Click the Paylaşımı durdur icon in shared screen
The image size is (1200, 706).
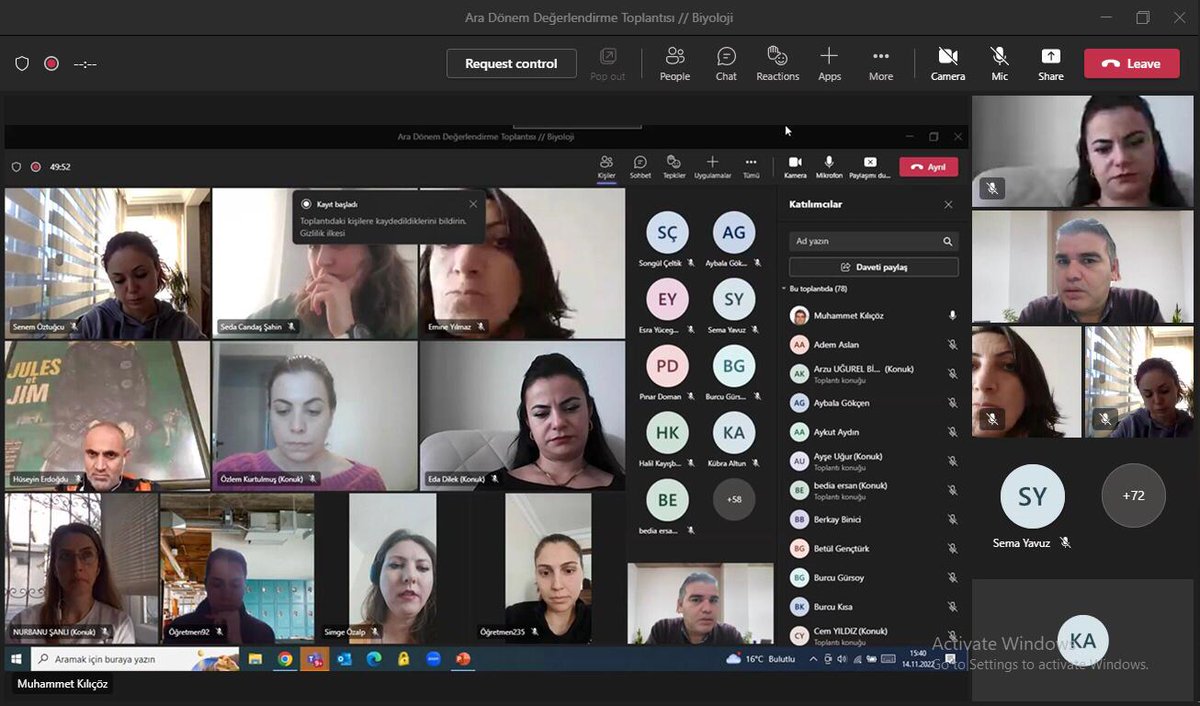pos(870,162)
